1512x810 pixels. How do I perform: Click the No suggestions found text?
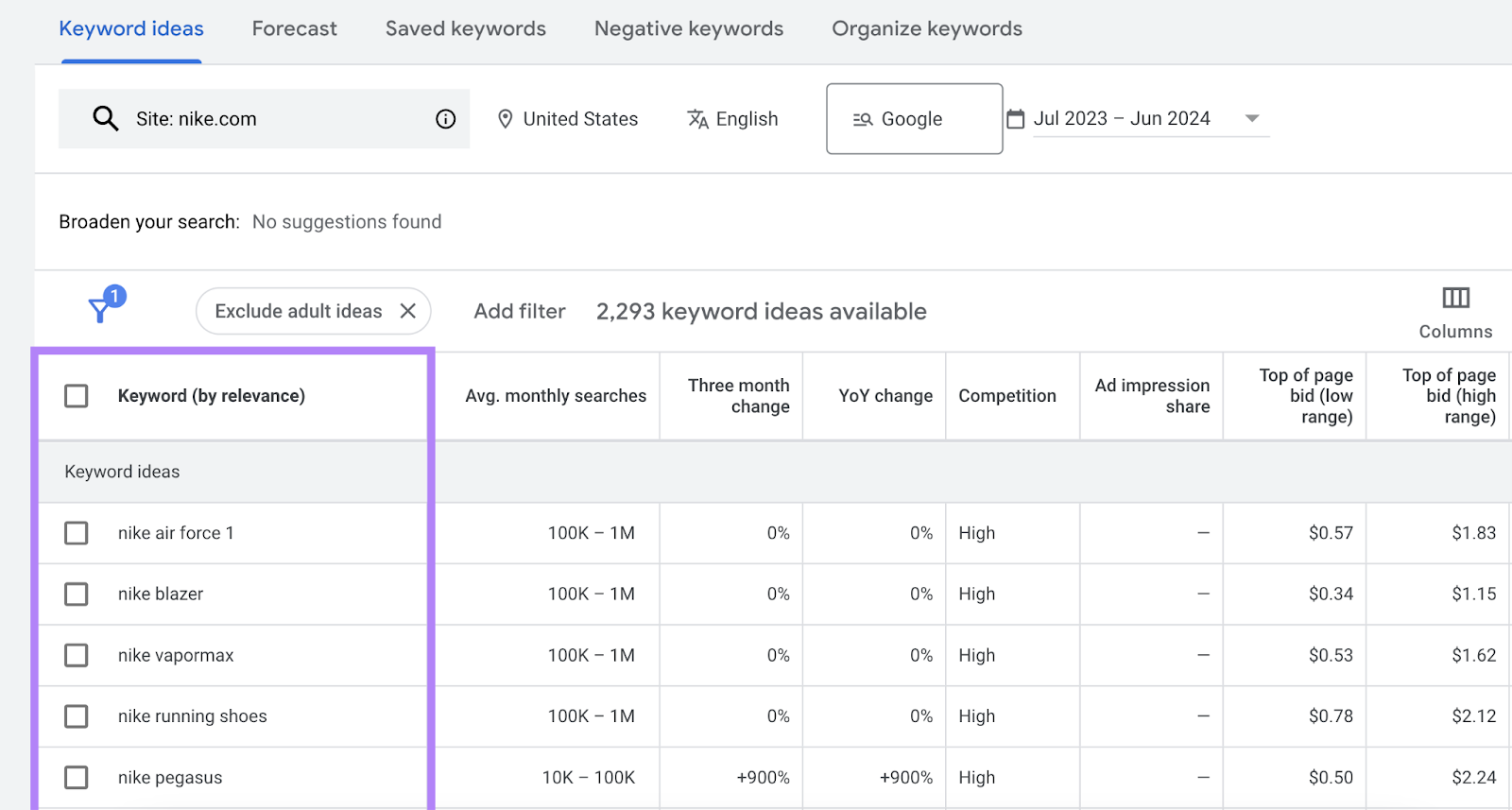[x=347, y=222]
